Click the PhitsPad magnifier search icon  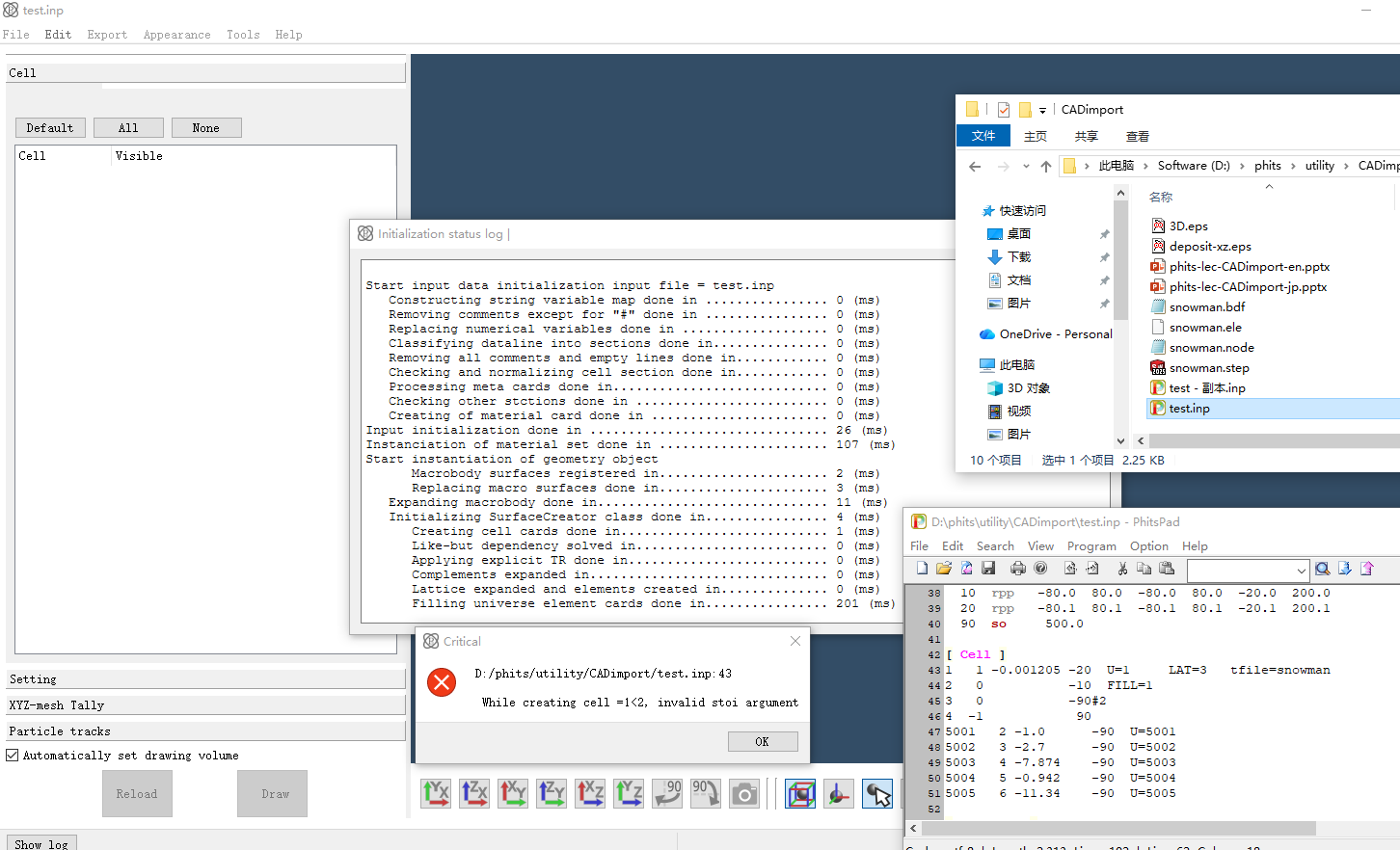coord(1323,569)
